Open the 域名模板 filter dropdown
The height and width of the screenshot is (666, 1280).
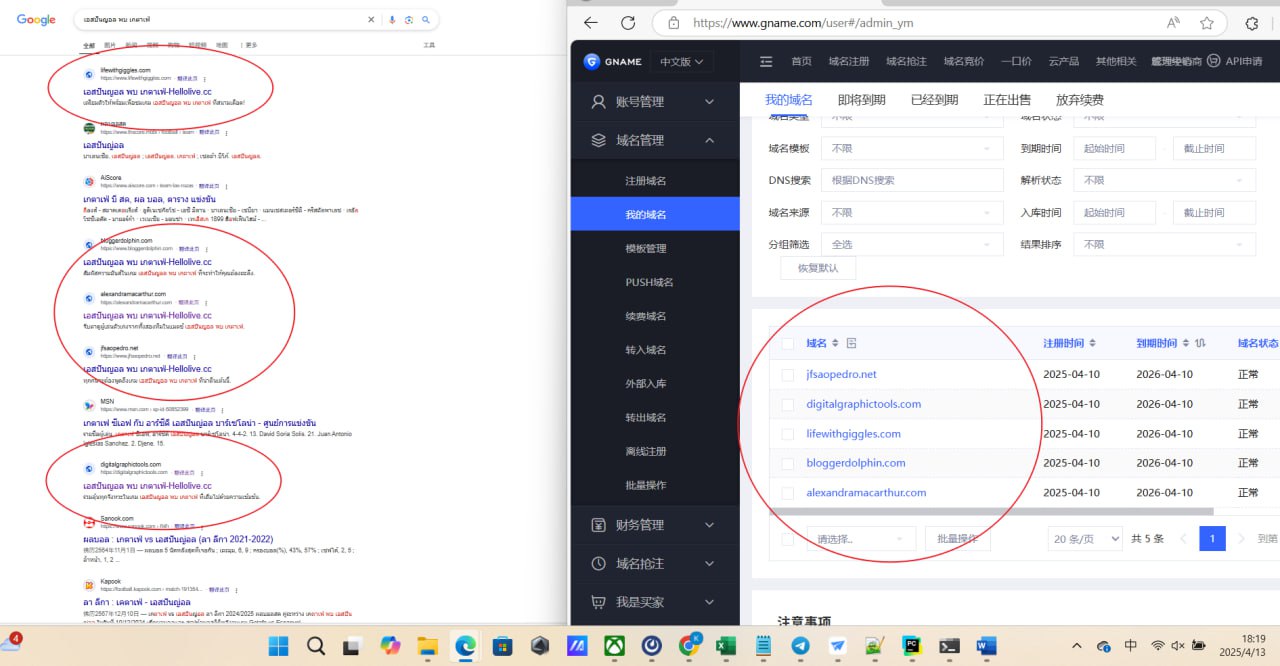(x=911, y=148)
